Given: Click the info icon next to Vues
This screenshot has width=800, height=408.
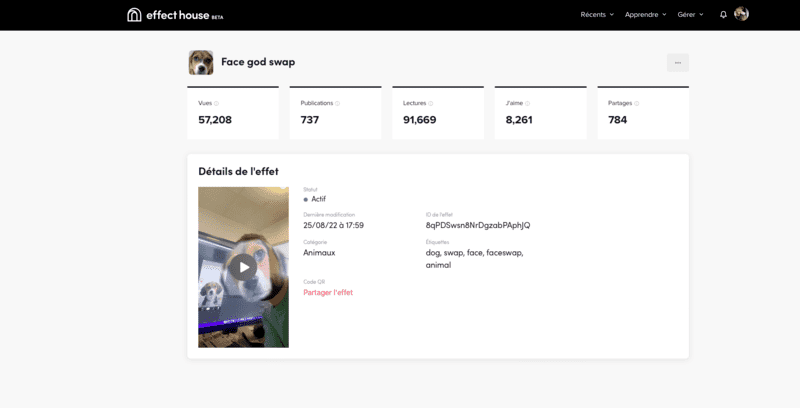Looking at the screenshot, I should [x=216, y=104].
